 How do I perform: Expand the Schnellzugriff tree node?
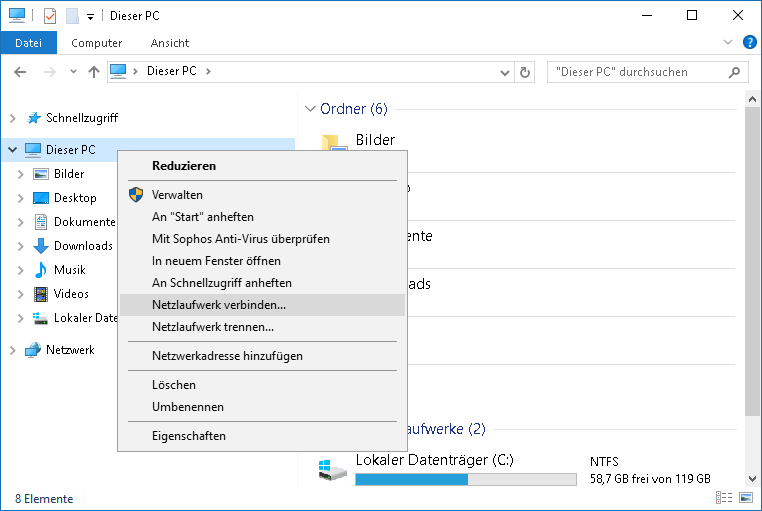[x=12, y=118]
